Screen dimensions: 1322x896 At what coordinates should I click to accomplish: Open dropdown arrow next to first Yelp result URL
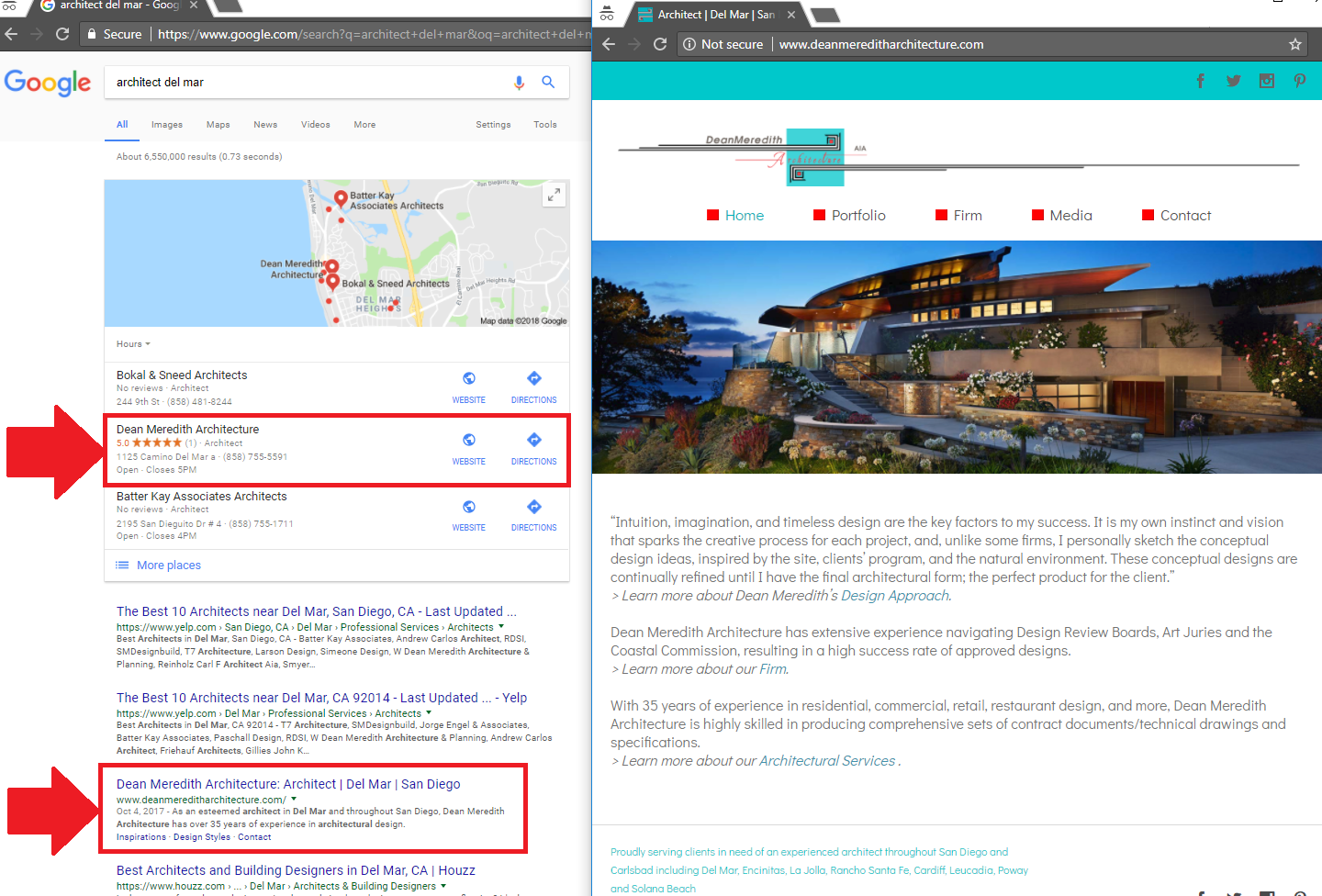(501, 627)
